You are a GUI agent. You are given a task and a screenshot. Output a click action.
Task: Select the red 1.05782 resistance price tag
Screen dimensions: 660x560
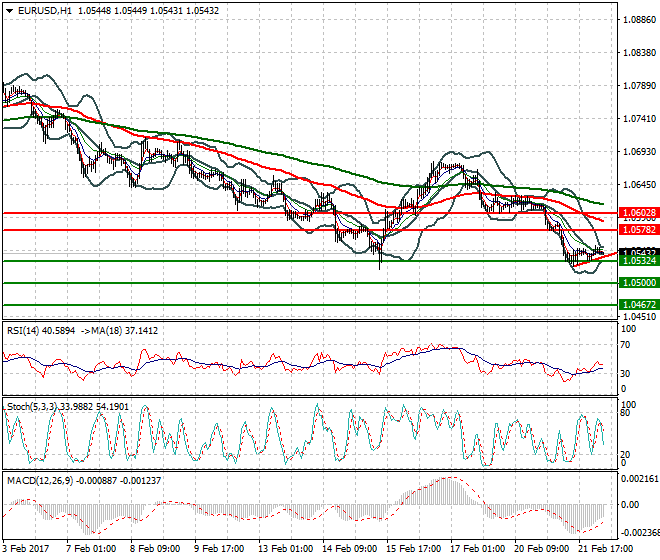[x=638, y=230]
